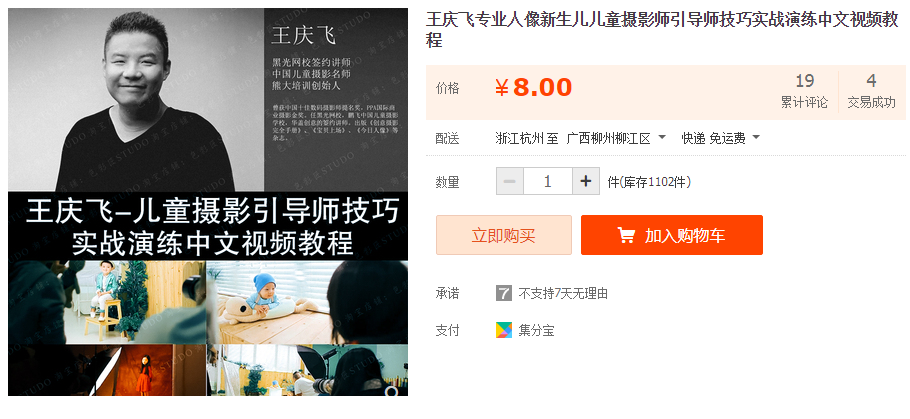Image resolution: width=910 pixels, height=419 pixels.
Task: Open the 快递 免运费 shipping dropdown
Action: (x=721, y=138)
